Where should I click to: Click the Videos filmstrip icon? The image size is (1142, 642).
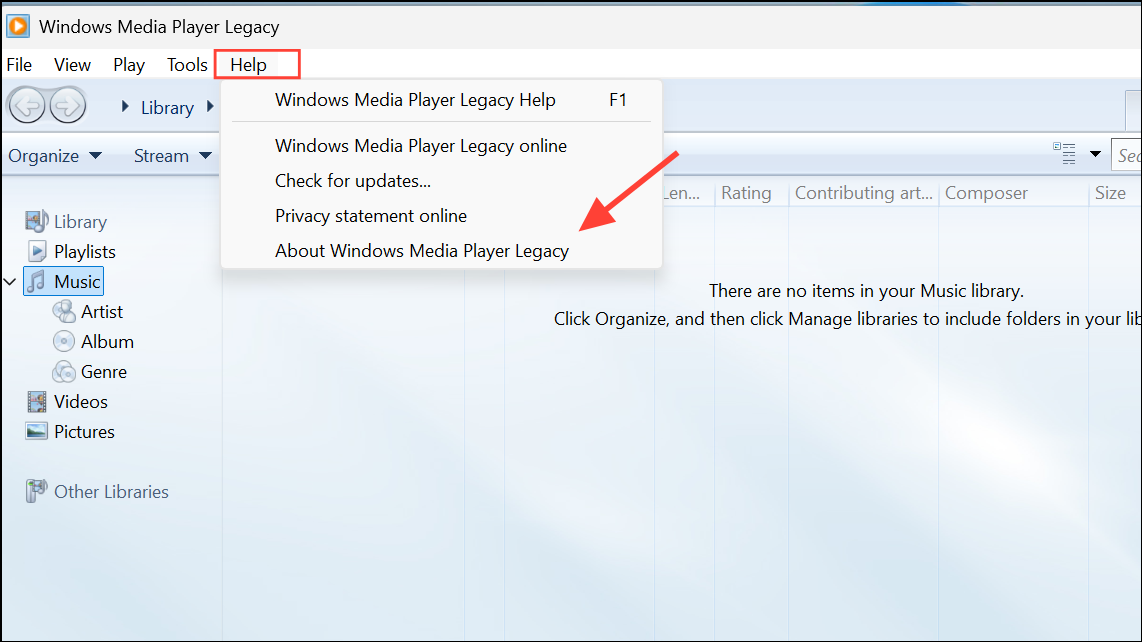point(36,402)
